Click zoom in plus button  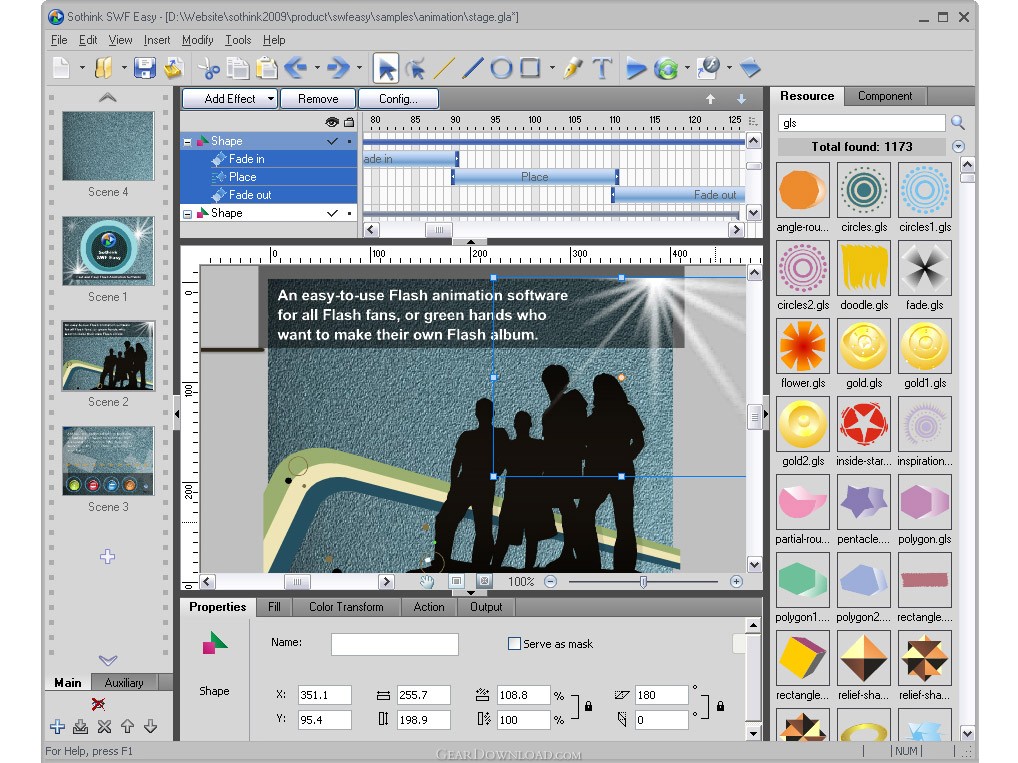click(x=736, y=581)
